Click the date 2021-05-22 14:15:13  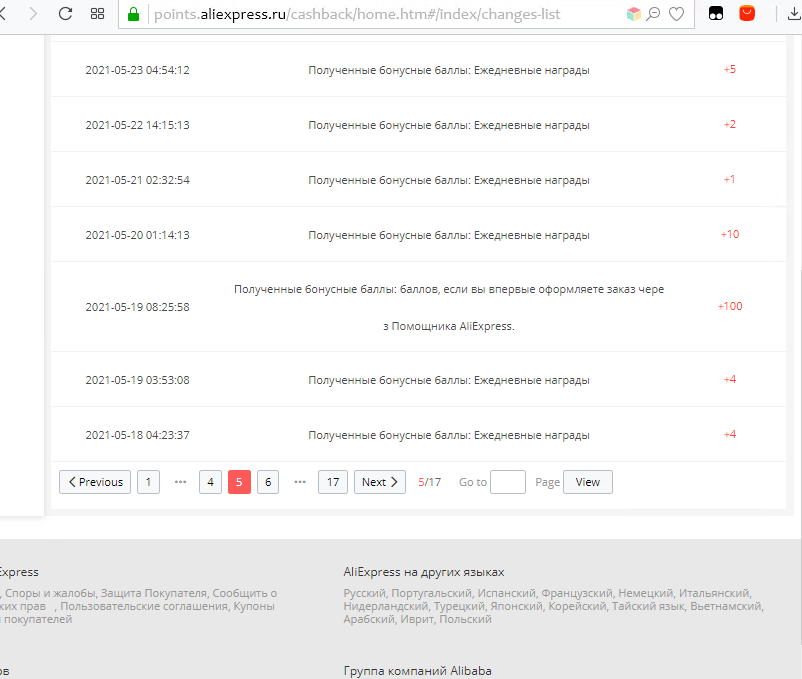tap(138, 125)
